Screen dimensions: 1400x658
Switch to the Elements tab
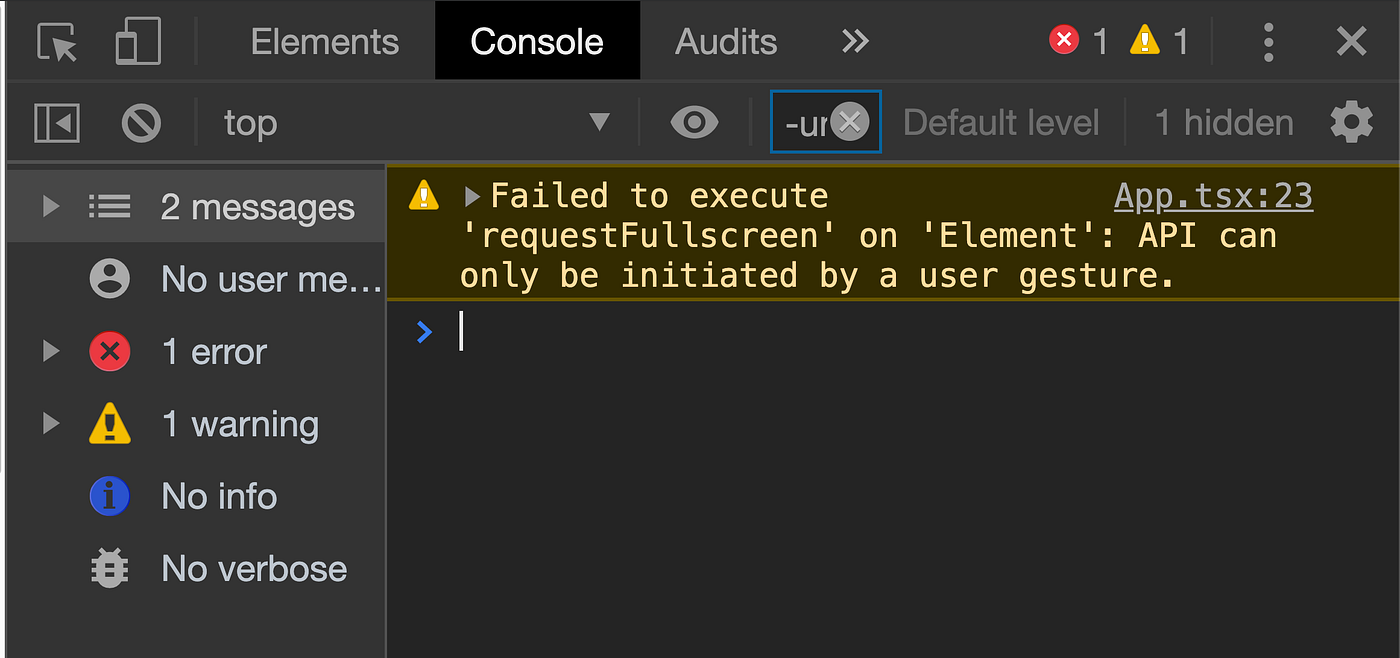pyautogui.click(x=324, y=41)
